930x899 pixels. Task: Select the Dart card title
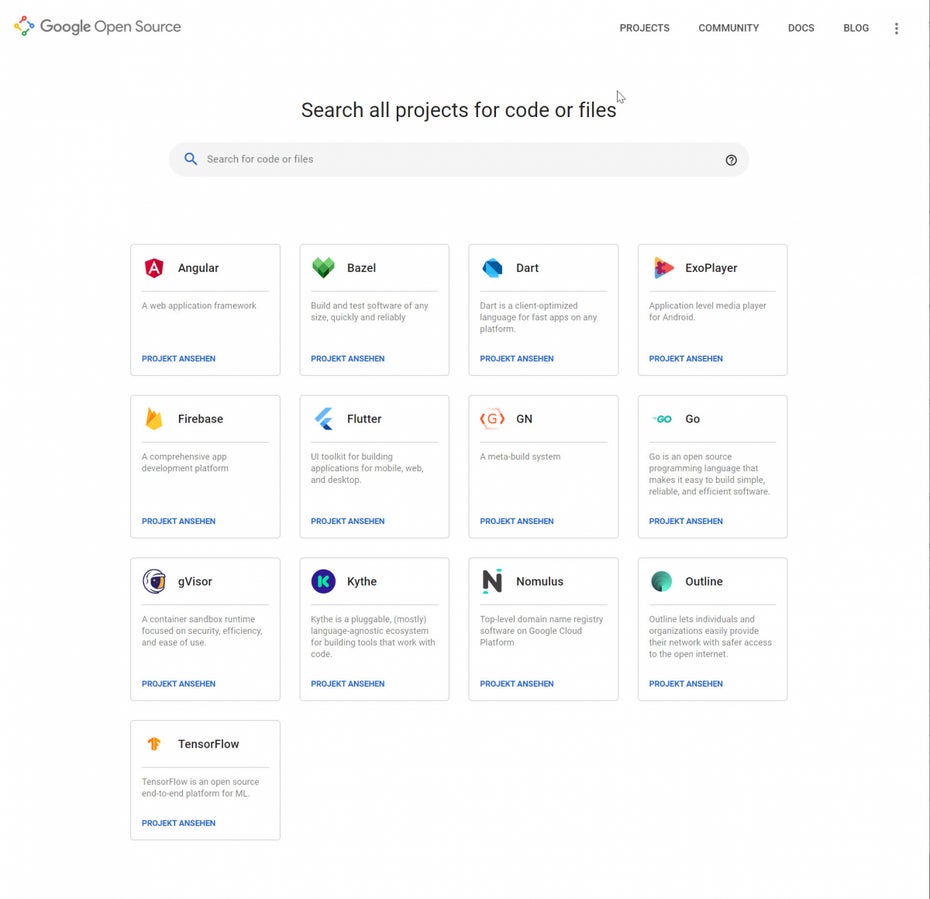pos(527,268)
